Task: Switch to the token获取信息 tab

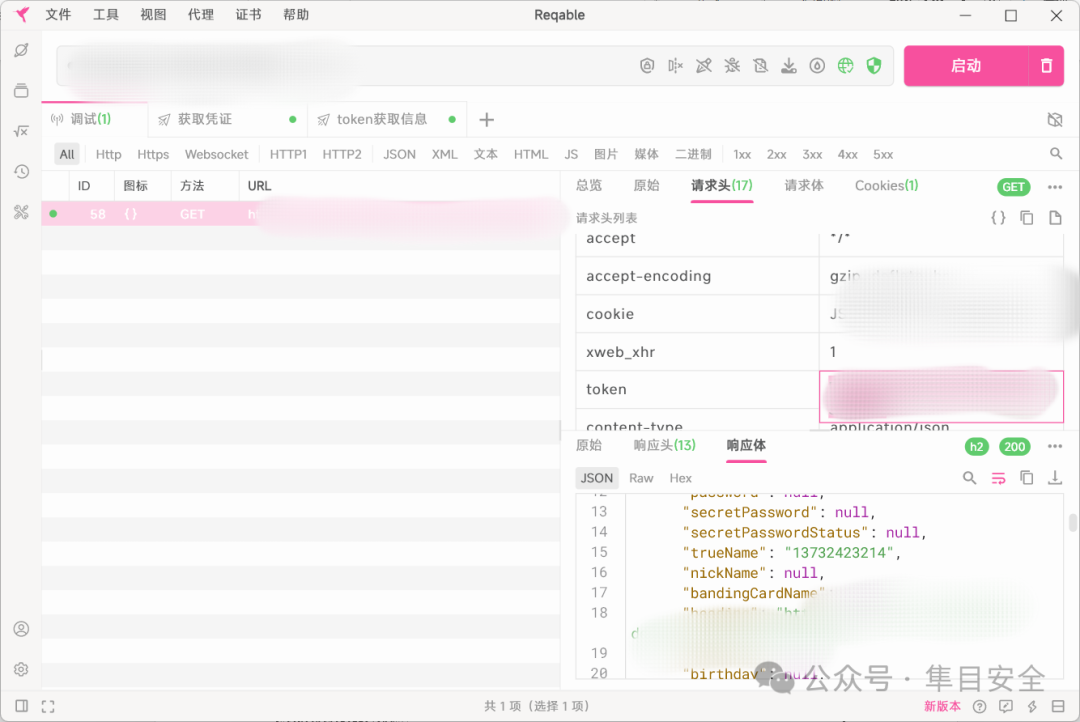Action: click(x=387, y=120)
